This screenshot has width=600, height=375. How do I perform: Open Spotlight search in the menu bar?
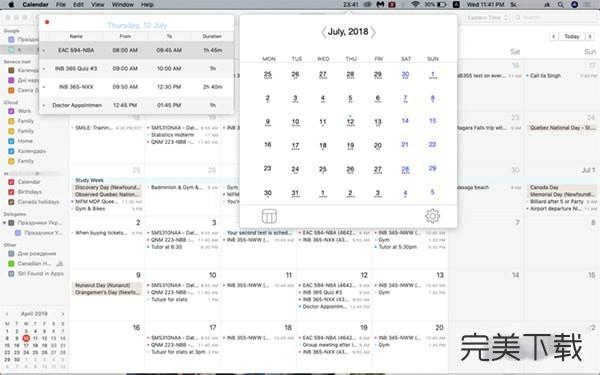point(561,5)
